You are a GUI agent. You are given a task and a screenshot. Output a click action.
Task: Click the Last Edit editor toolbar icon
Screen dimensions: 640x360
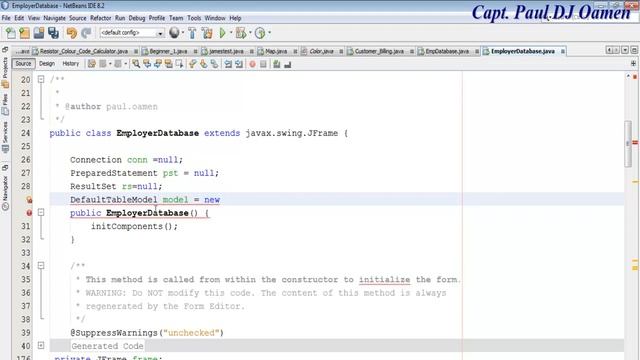[91, 64]
